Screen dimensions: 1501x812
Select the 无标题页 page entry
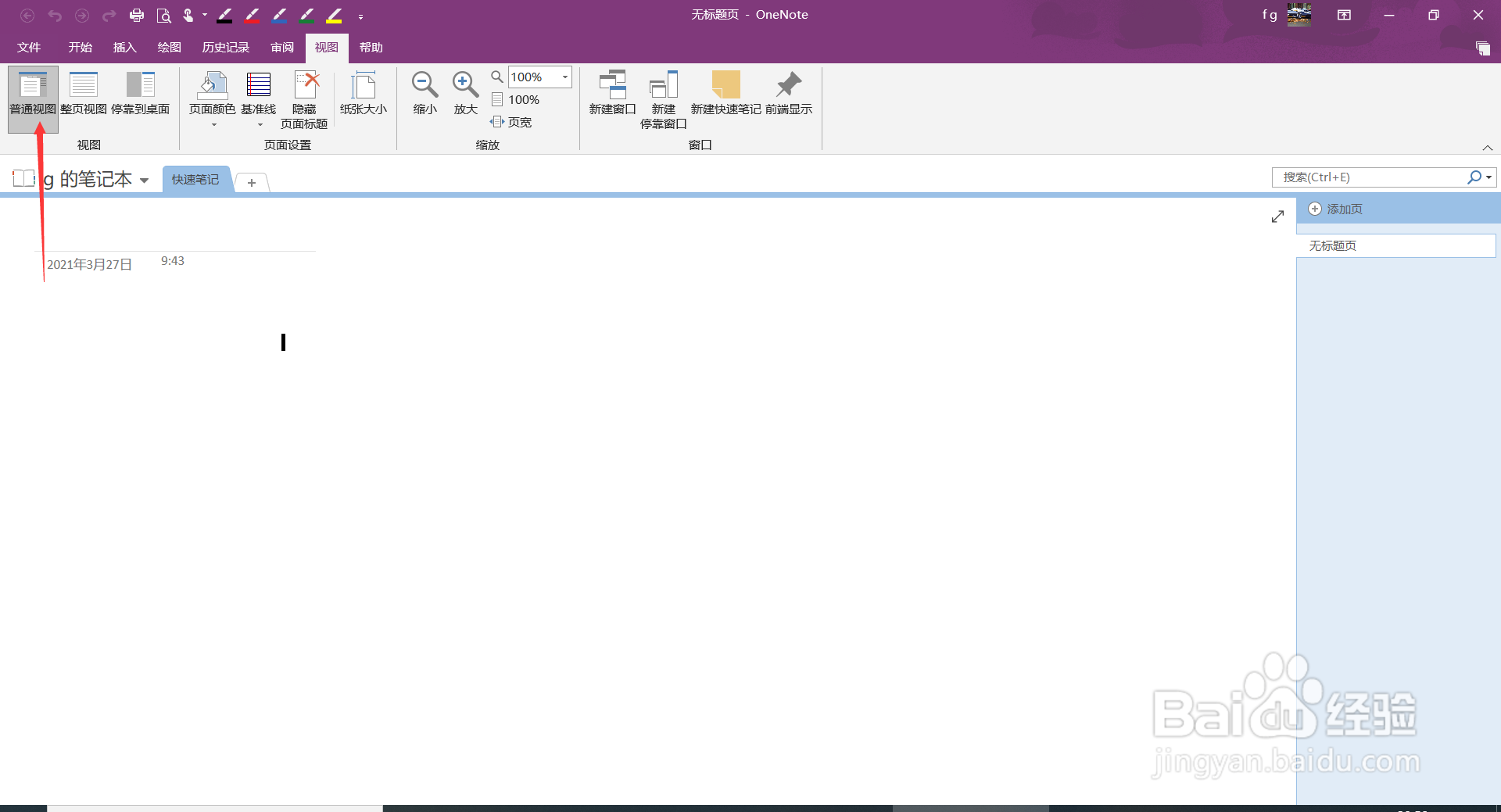[1396, 246]
